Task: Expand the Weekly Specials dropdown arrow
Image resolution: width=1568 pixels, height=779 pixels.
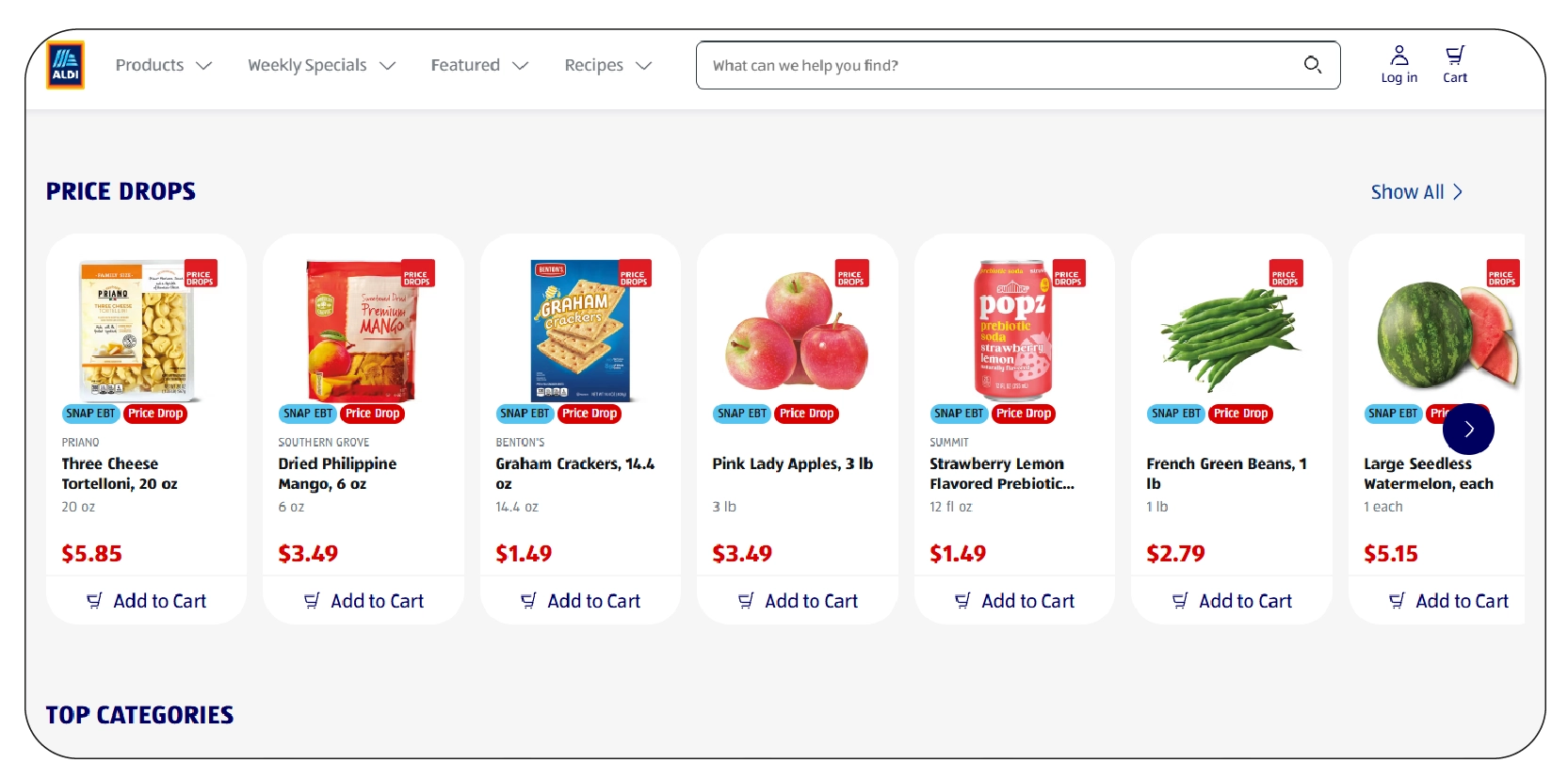Action: tap(388, 66)
